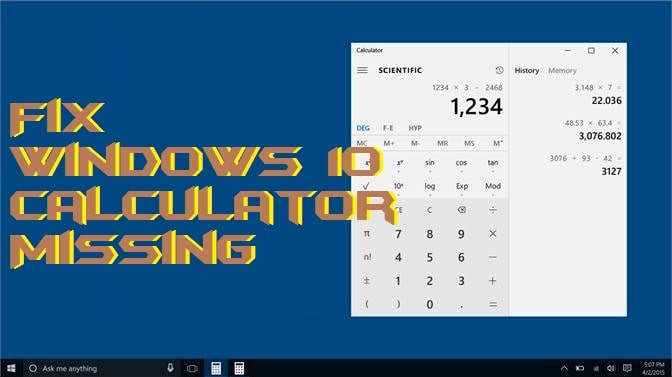Click the number 2 key
672x377 pixels.
(429, 281)
